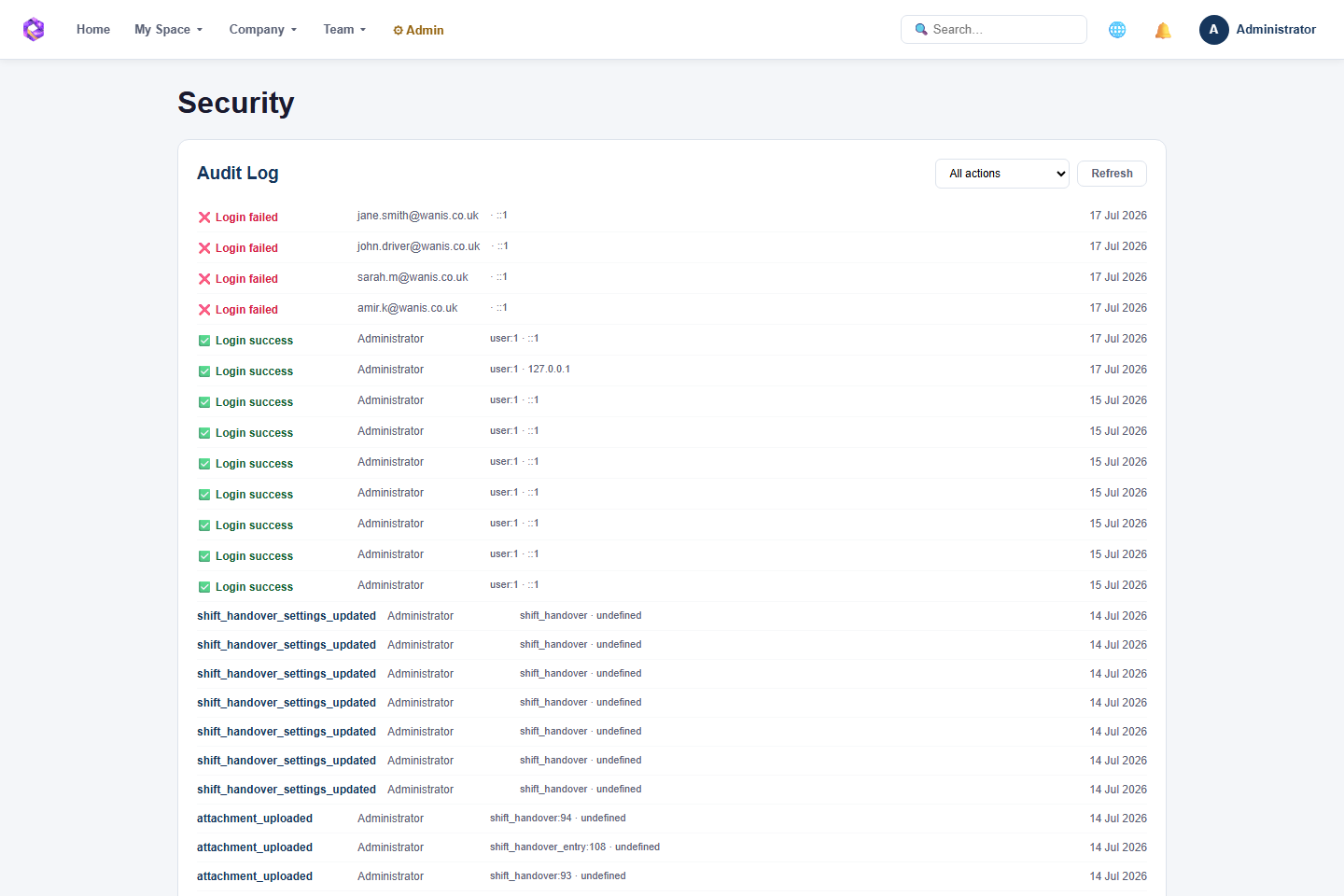Click the red X icon on john.driver's failed login
The image size is (1344, 896).
[204, 248]
